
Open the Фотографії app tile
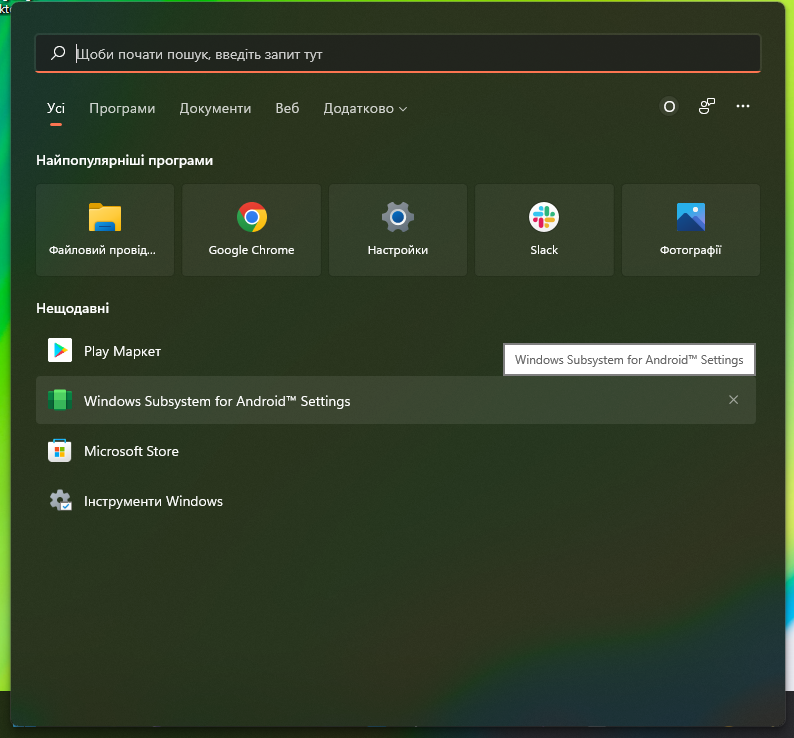pos(691,230)
